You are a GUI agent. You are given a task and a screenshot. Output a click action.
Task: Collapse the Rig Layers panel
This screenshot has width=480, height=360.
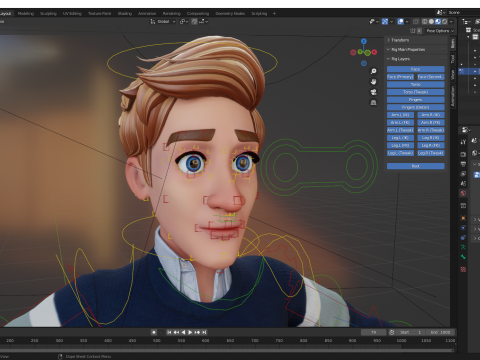pyautogui.click(x=416, y=59)
